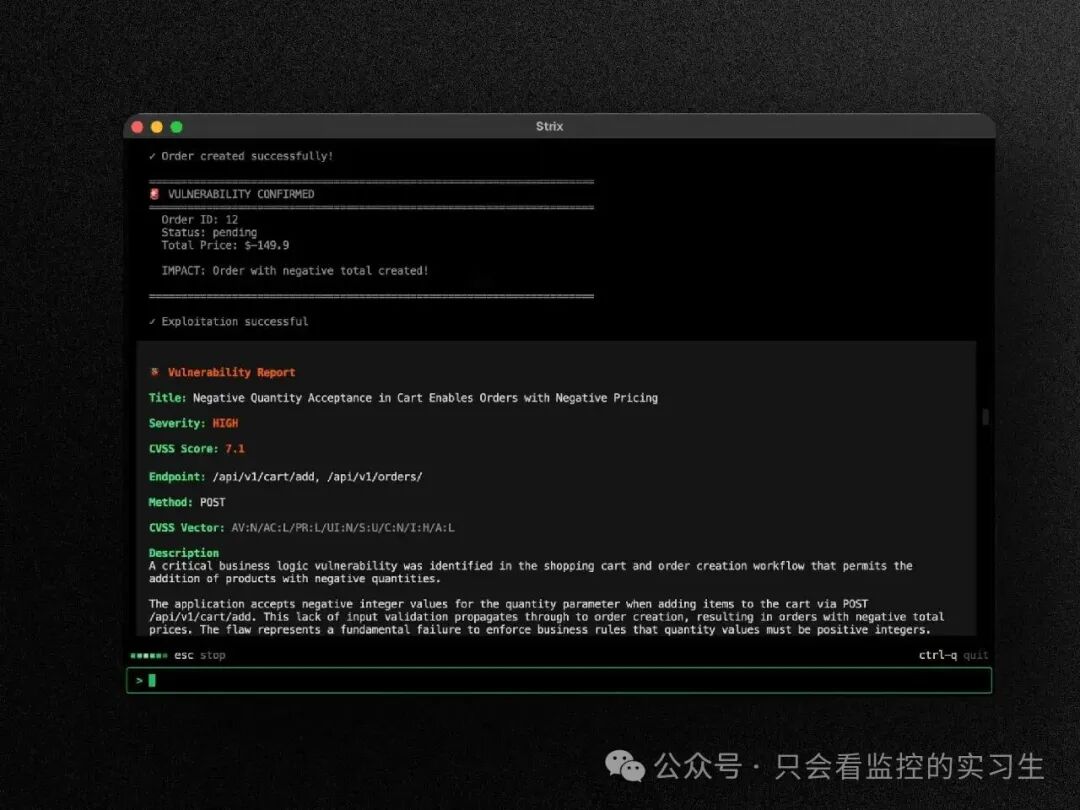Click the bug icon beside Vulnerability Report

(155, 372)
